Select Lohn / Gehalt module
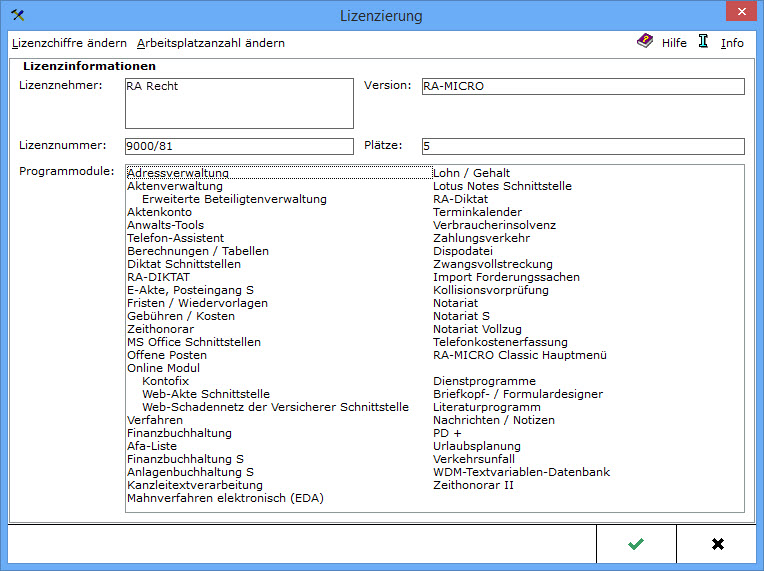Screen dimensions: 764x571 point(471,173)
